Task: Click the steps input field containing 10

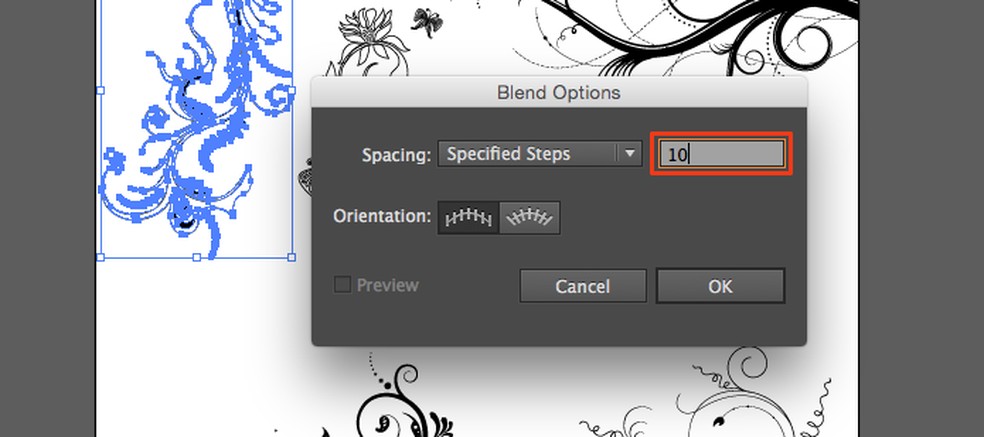Action: (x=722, y=154)
